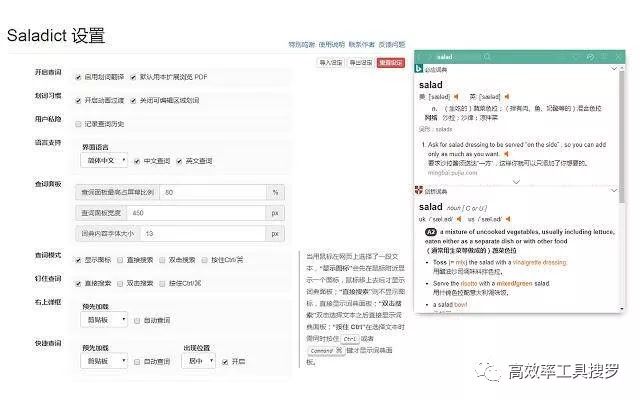Open the 联系作者 link

[362, 44]
